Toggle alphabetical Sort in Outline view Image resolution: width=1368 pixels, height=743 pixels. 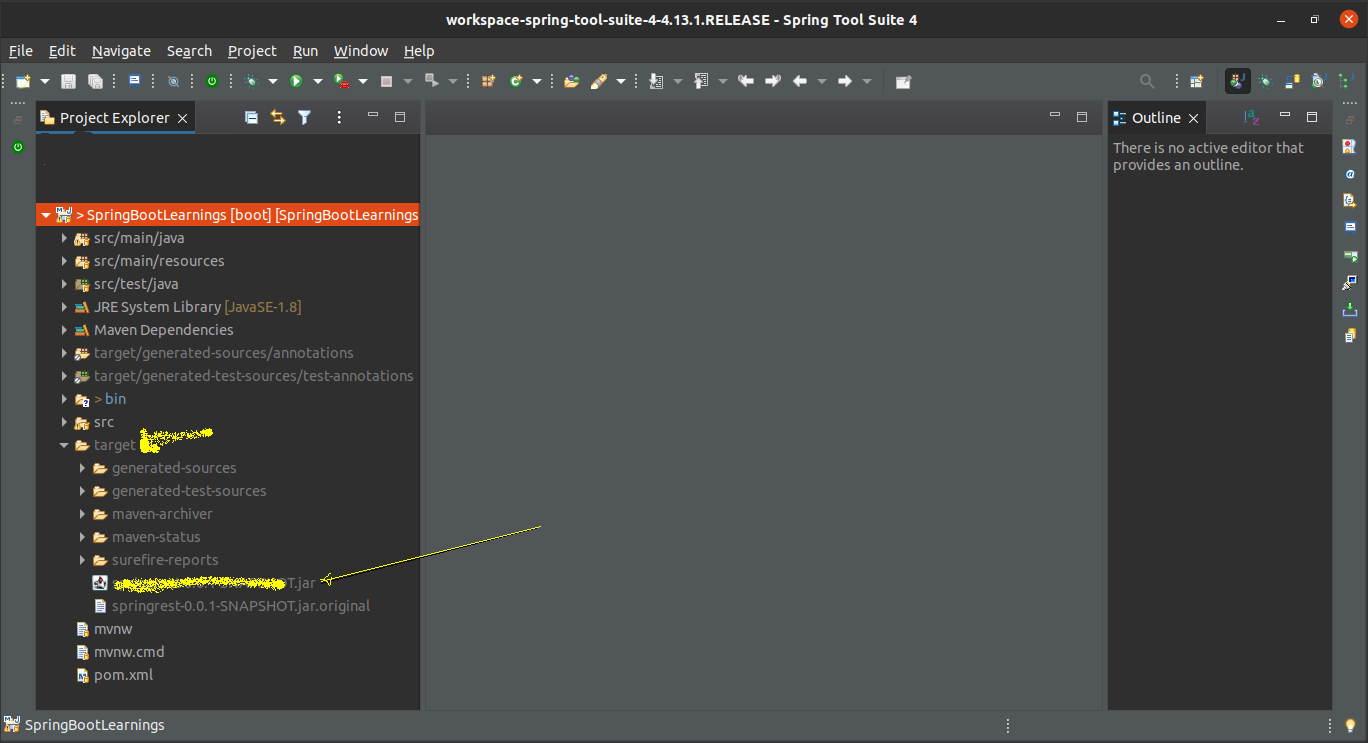pyautogui.click(x=1251, y=118)
